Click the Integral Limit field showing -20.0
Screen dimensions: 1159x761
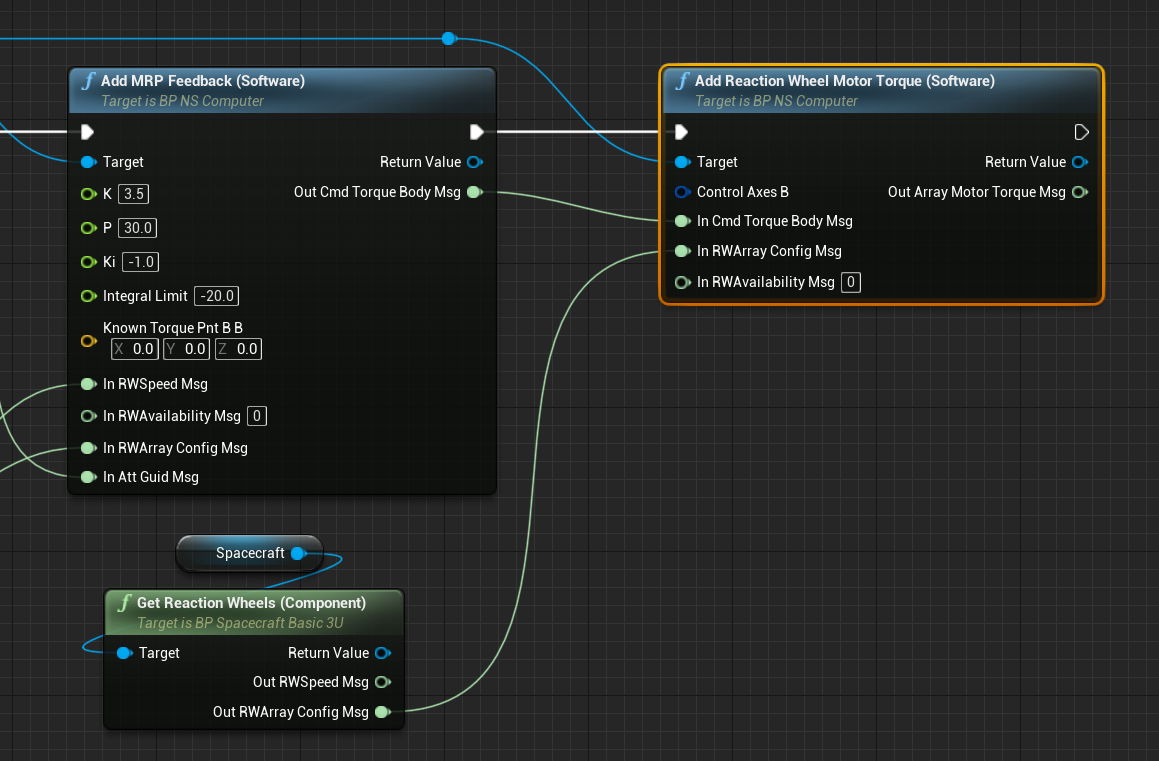click(216, 296)
